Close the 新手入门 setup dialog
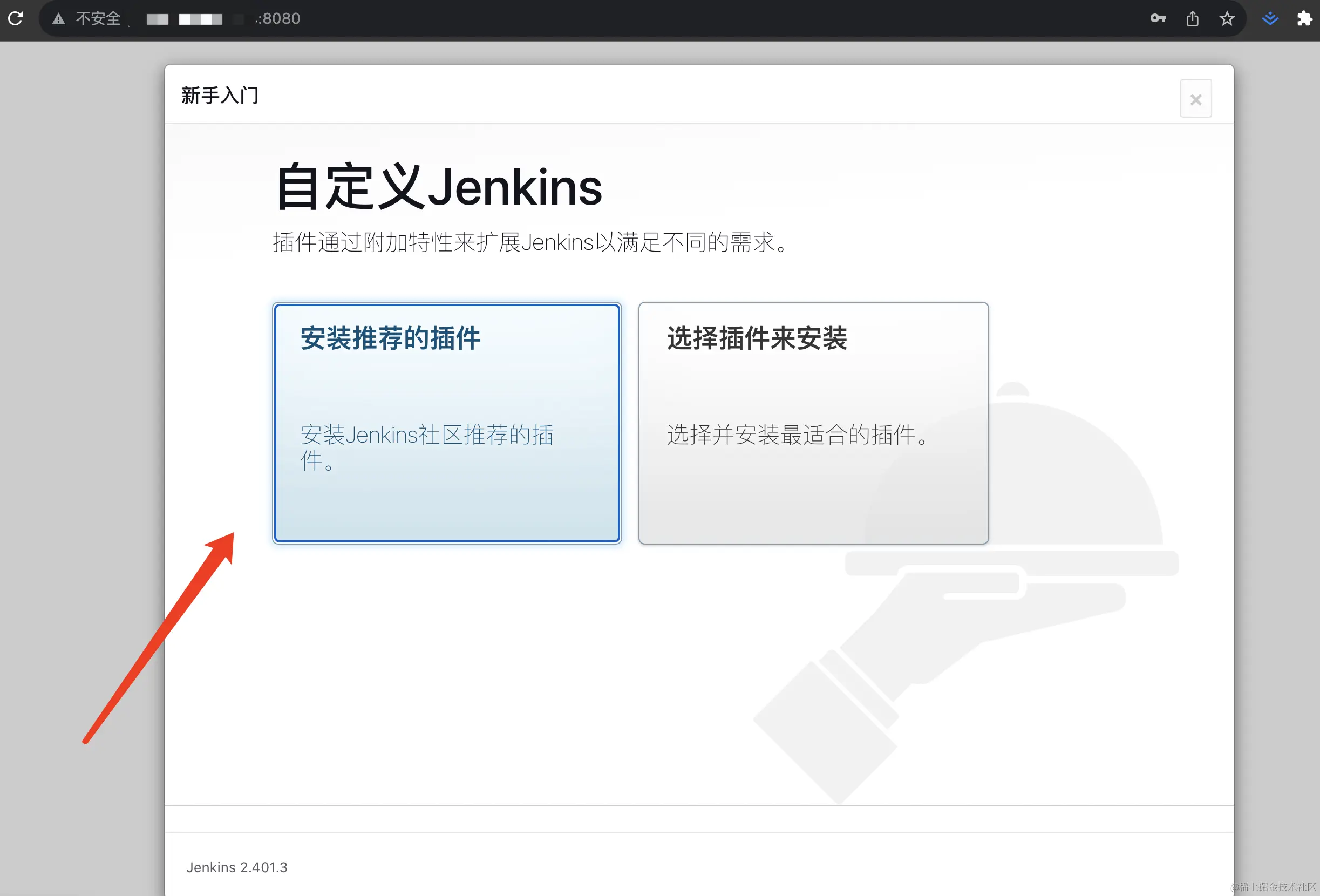Screen dimensions: 1320x896 [1196, 99]
